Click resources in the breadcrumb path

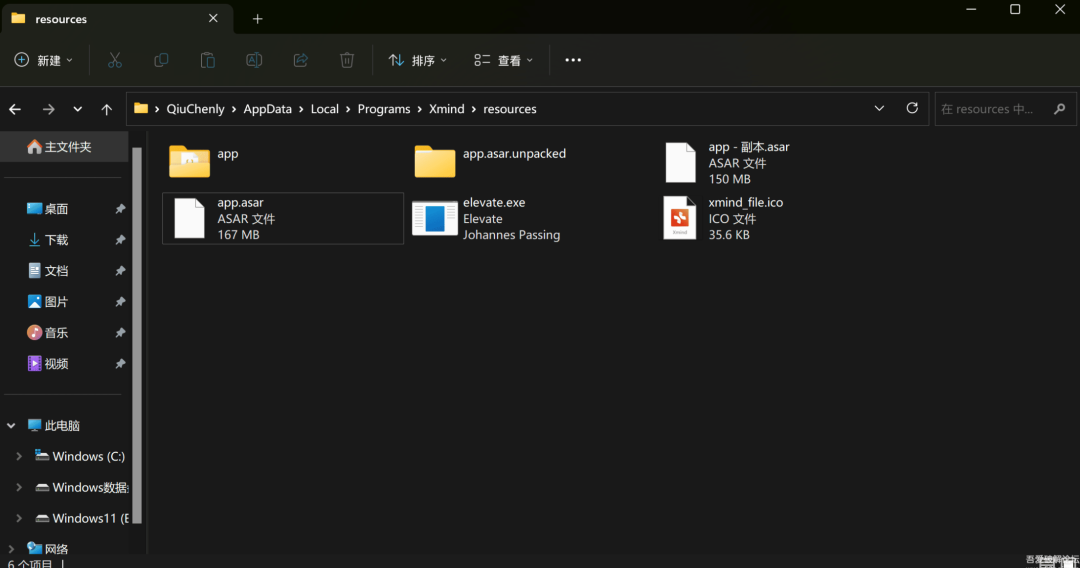510,109
